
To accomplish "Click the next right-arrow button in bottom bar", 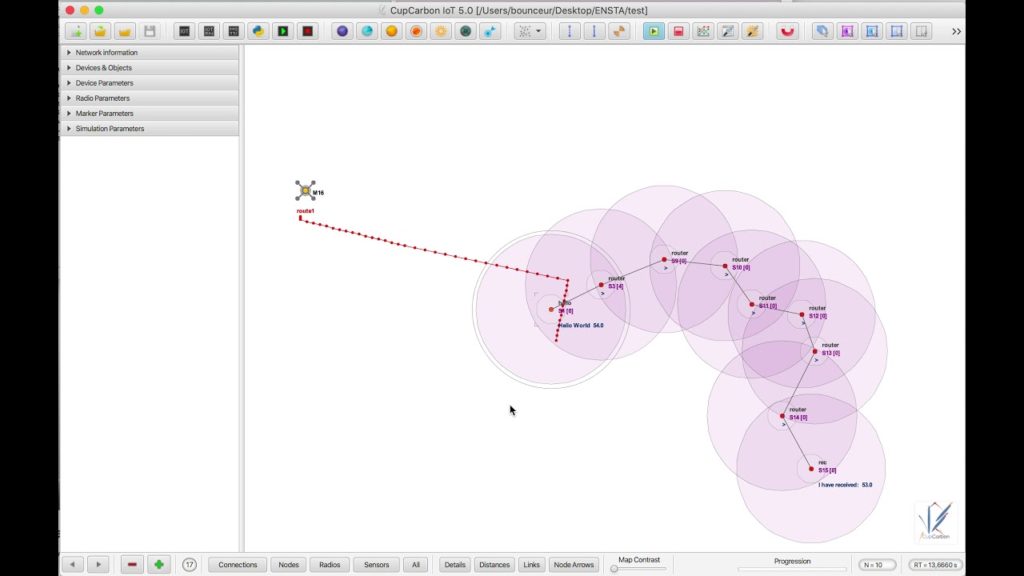I will click(x=98, y=564).
